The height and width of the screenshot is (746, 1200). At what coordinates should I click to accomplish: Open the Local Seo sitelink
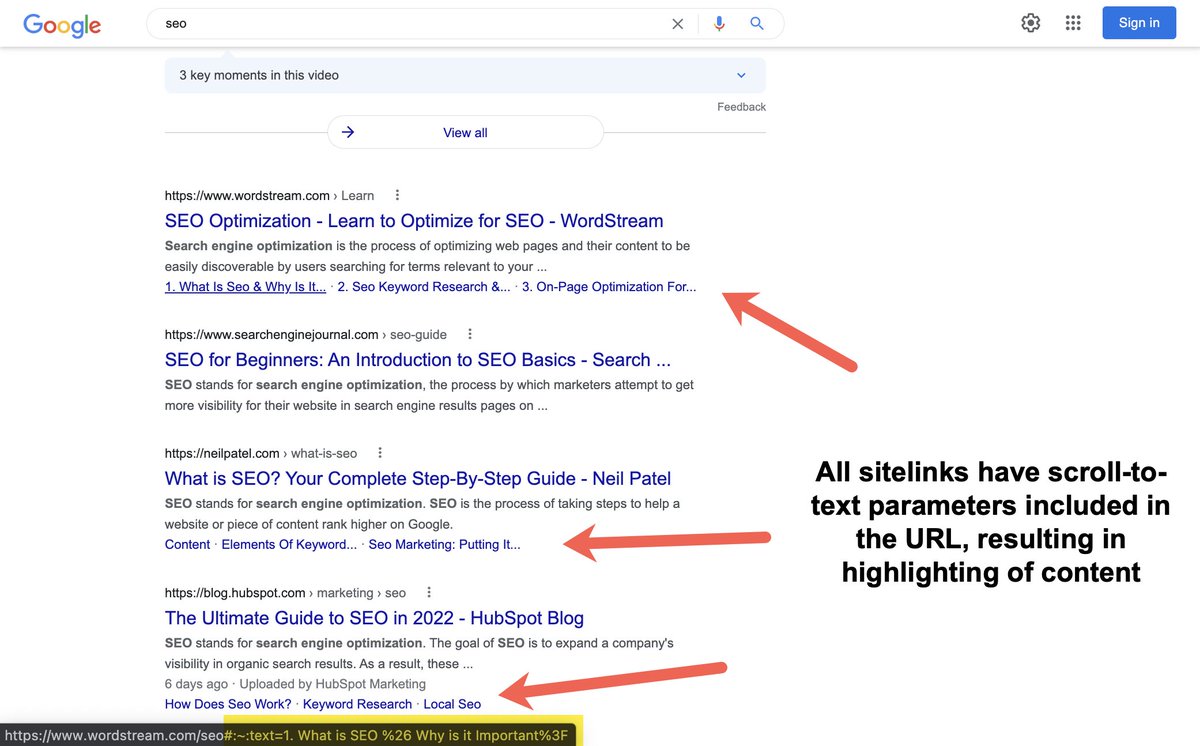pyautogui.click(x=452, y=704)
